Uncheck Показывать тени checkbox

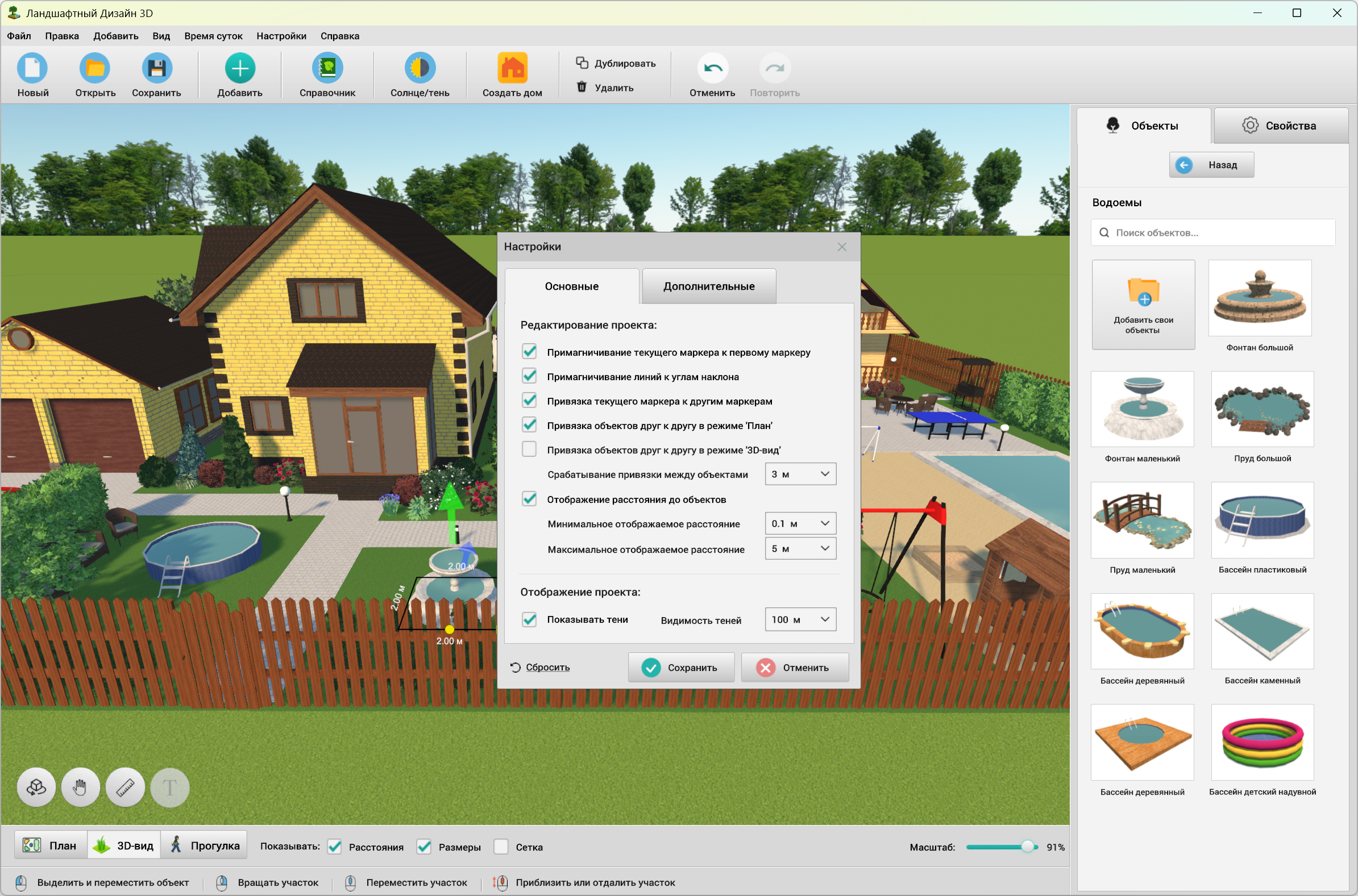pos(529,620)
